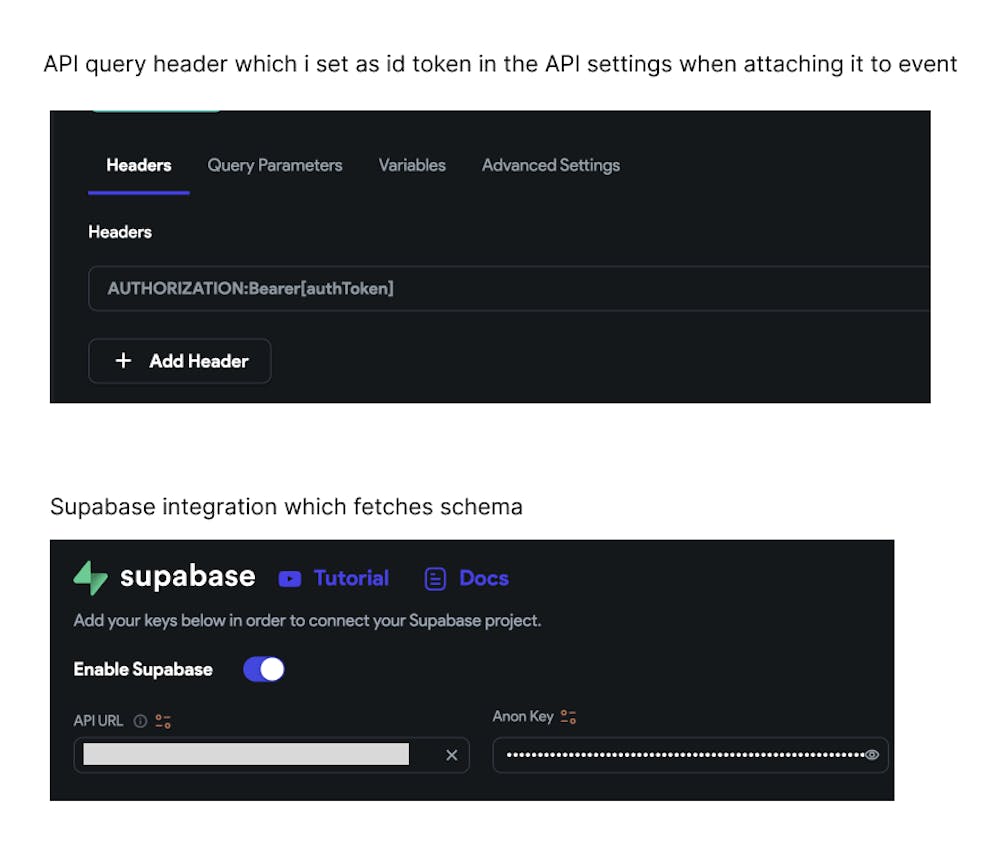Click the plus icon on Add Header
This screenshot has height=852, width=1000.
pos(123,361)
